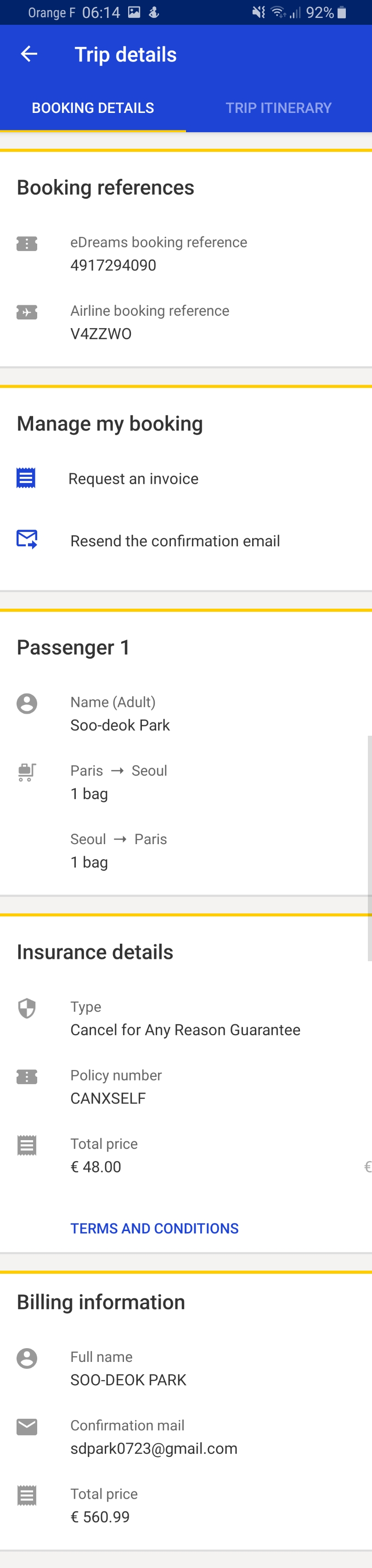Click the vertical scrollbar on the right edge

370,848
